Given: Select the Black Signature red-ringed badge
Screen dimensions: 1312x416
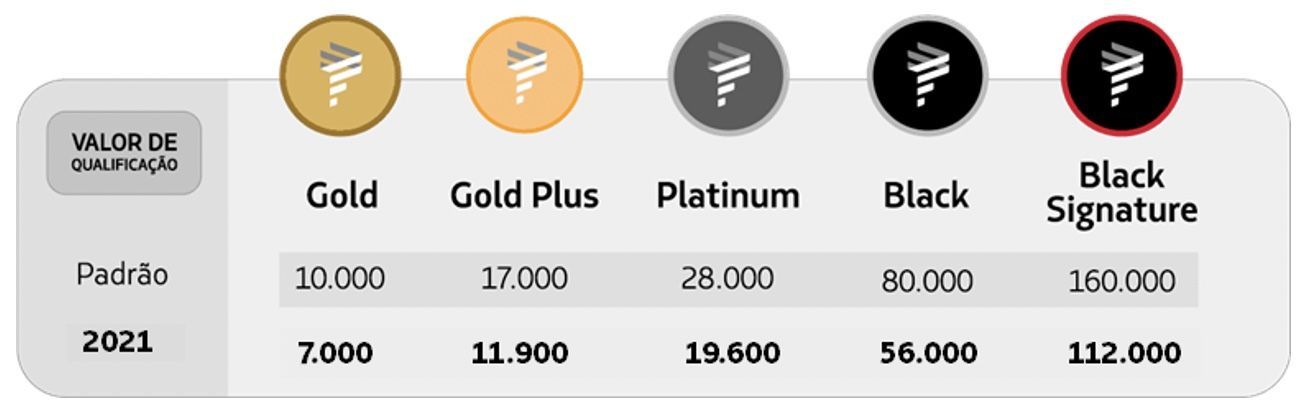Looking at the screenshot, I should 1122,75.
